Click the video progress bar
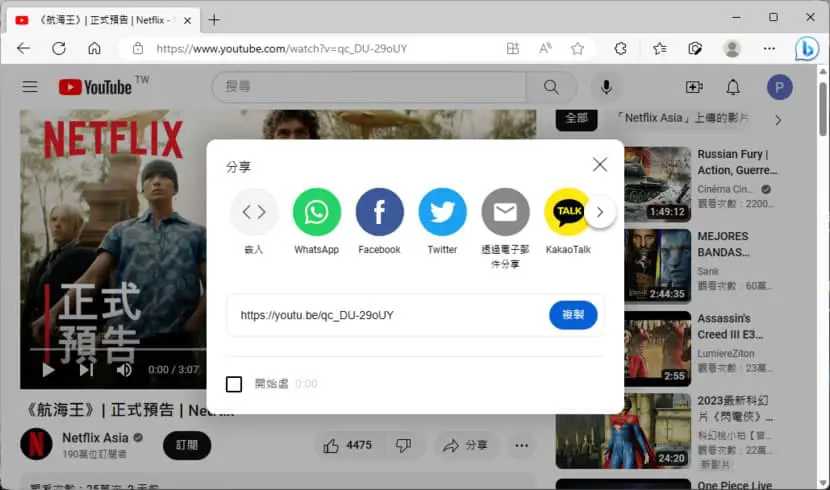The height and width of the screenshot is (490, 830). point(118,349)
